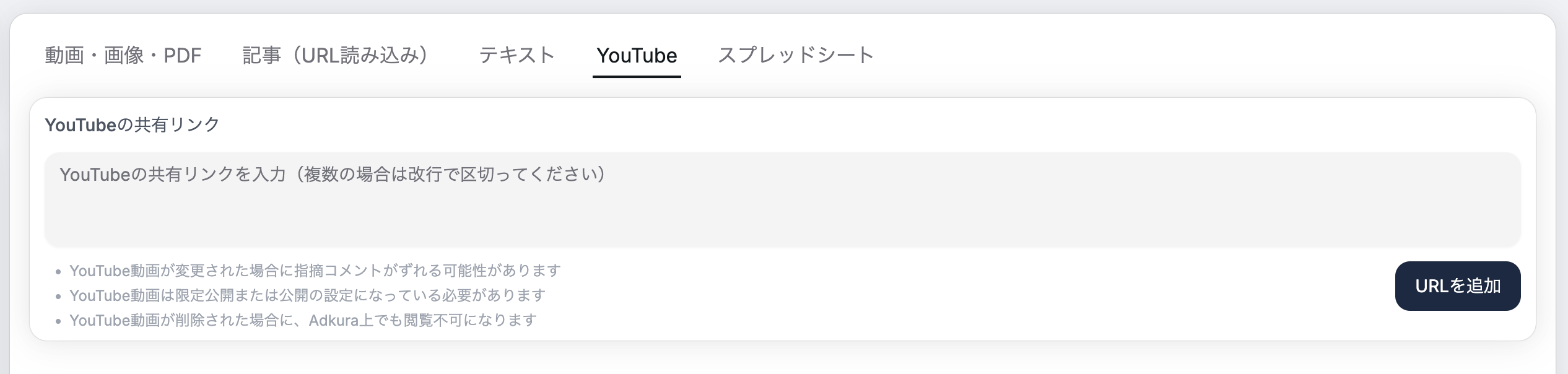Viewport: 1568px width, 374px height.
Task: Click the bullet point beside the third note
Action: tap(57, 321)
